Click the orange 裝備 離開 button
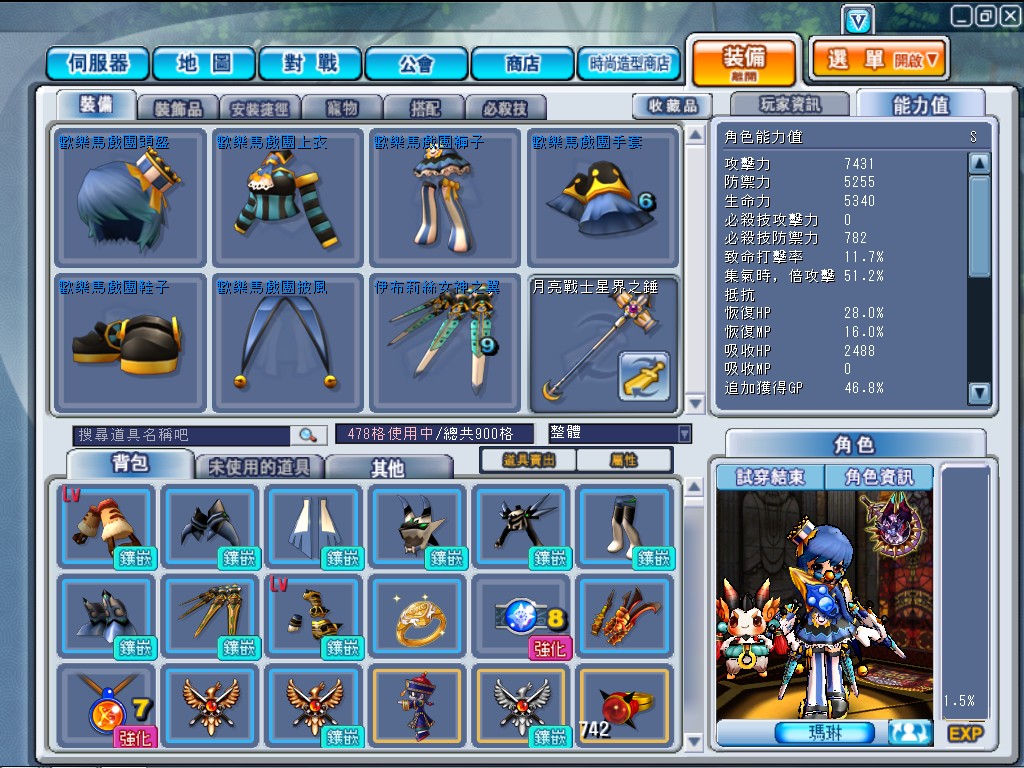 [744, 62]
